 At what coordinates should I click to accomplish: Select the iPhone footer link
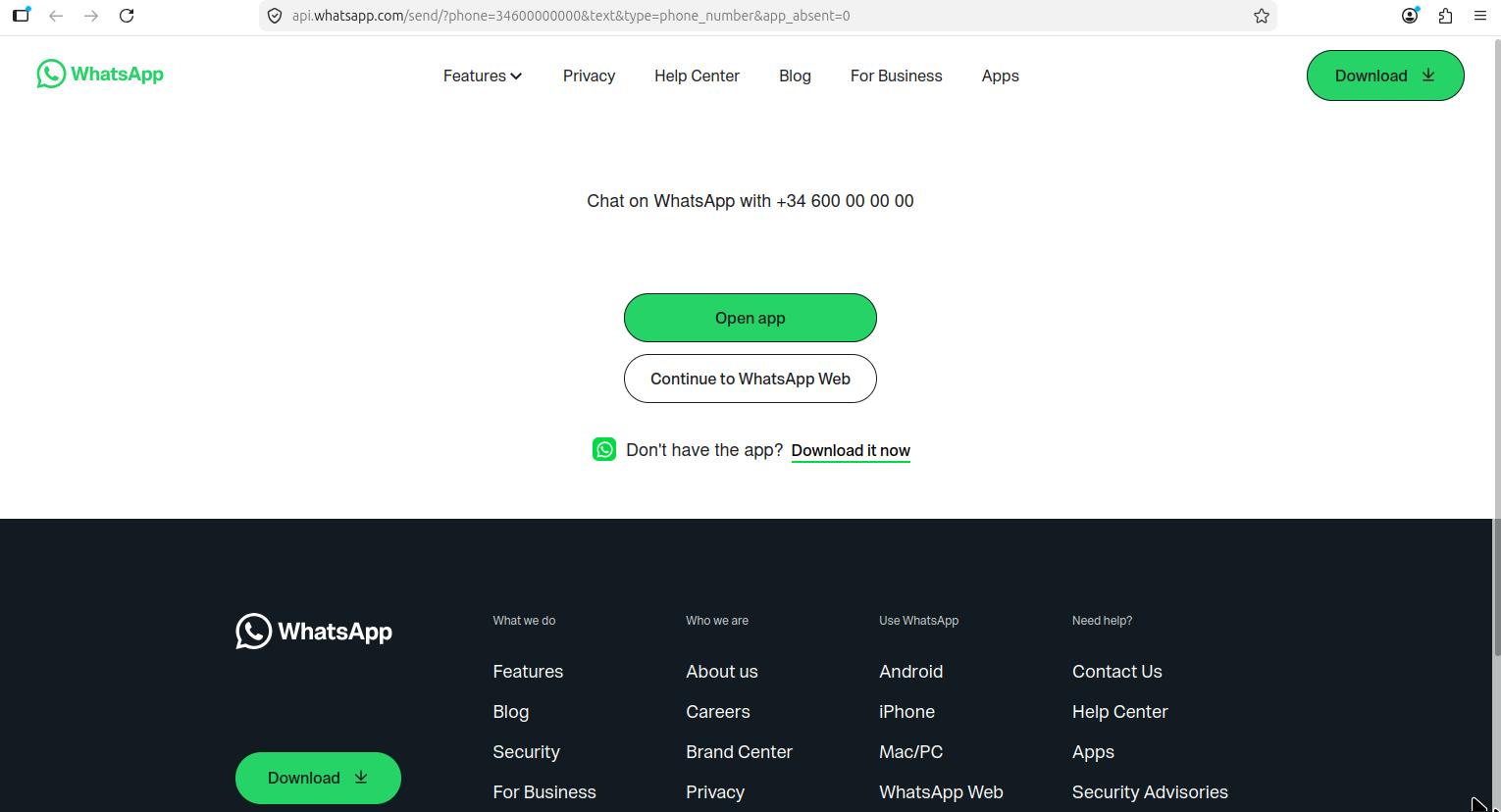point(907,712)
